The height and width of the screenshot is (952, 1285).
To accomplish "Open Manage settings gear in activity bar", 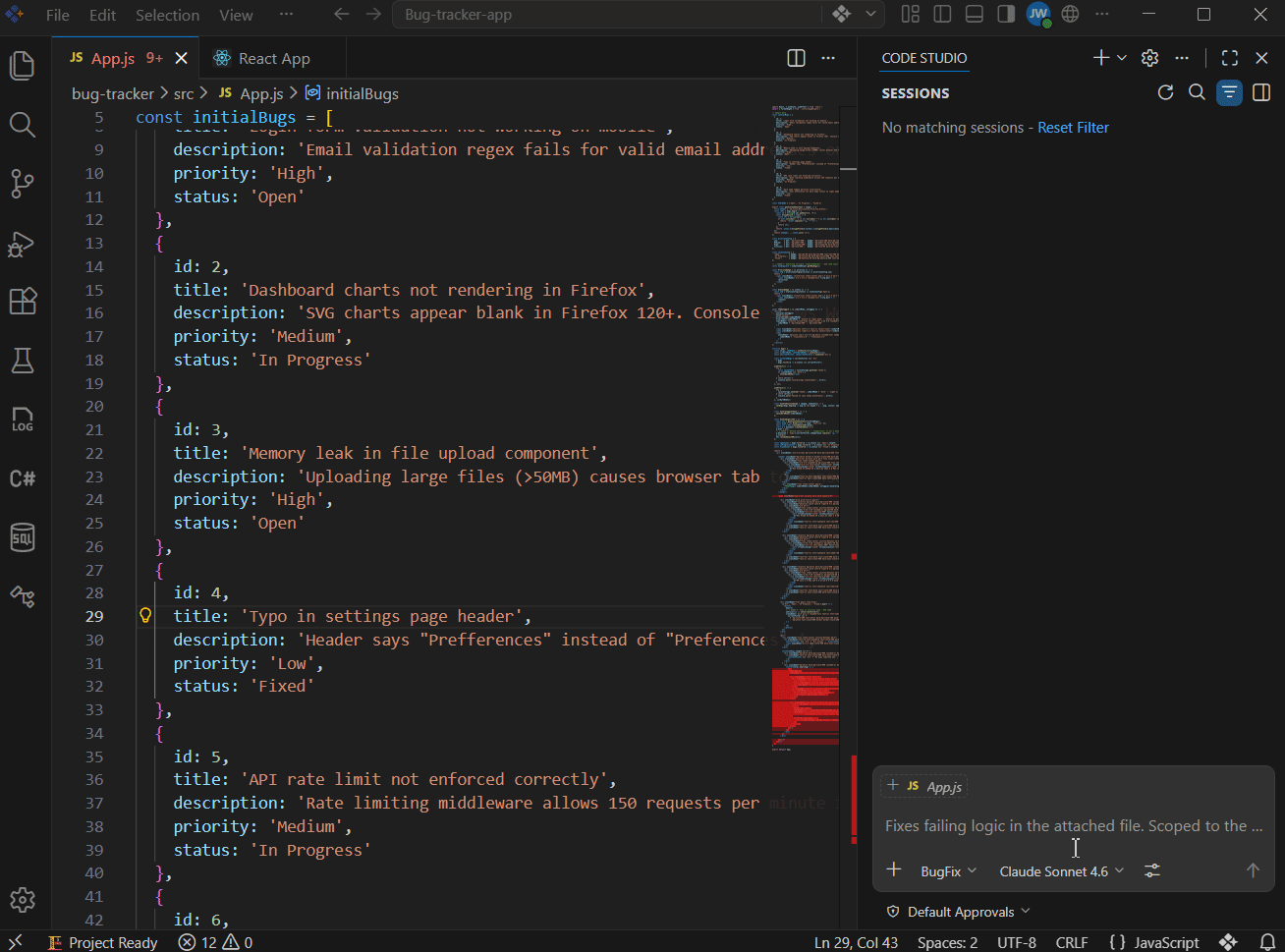I will click(23, 900).
